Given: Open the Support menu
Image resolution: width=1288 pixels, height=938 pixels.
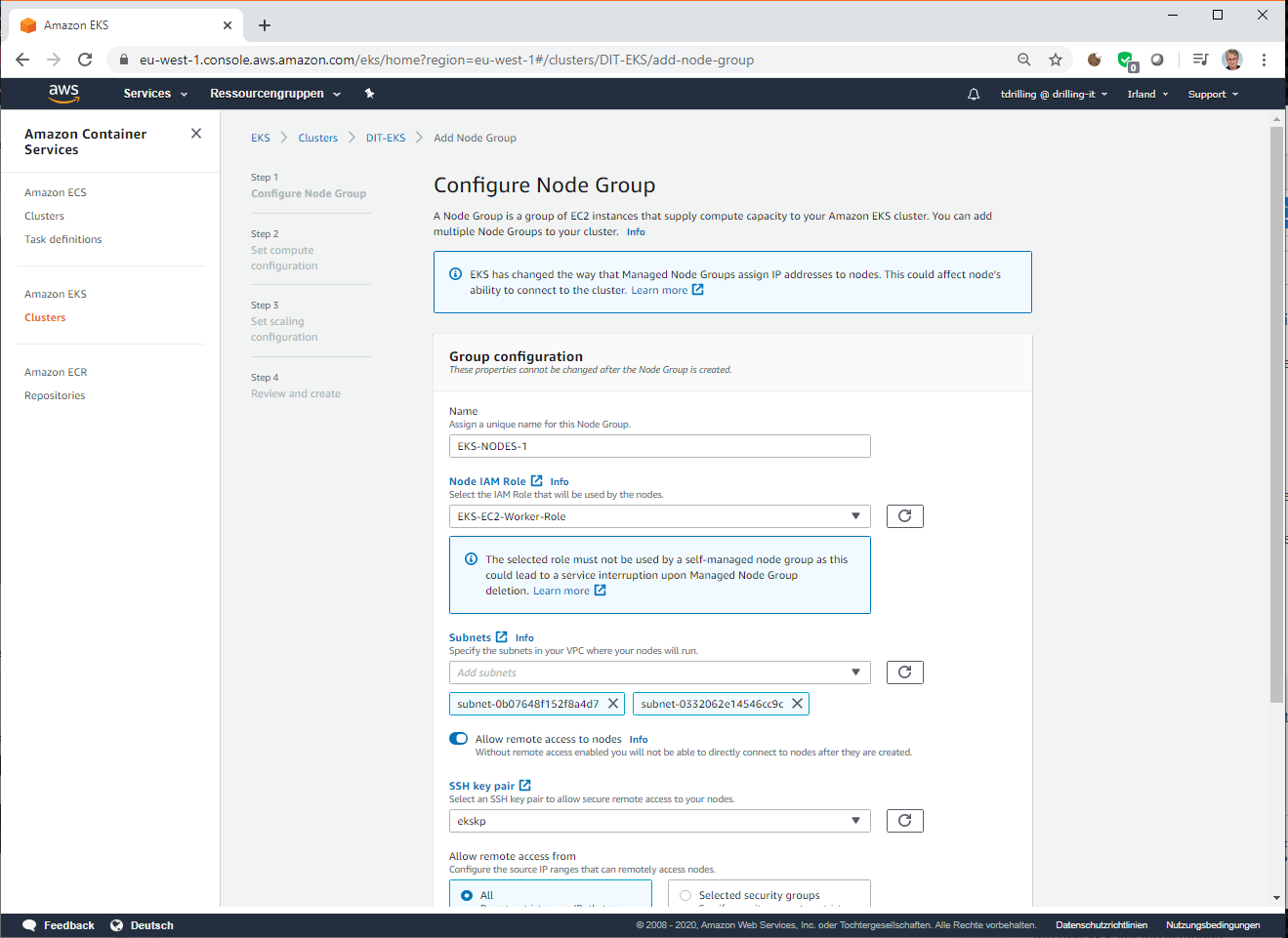Looking at the screenshot, I should 1213,94.
